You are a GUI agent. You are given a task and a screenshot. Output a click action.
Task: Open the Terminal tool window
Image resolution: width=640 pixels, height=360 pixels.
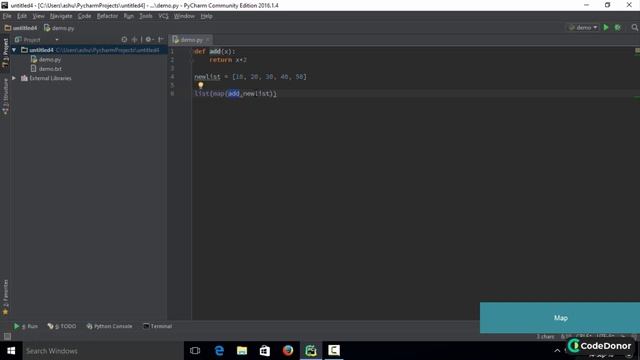point(158,326)
